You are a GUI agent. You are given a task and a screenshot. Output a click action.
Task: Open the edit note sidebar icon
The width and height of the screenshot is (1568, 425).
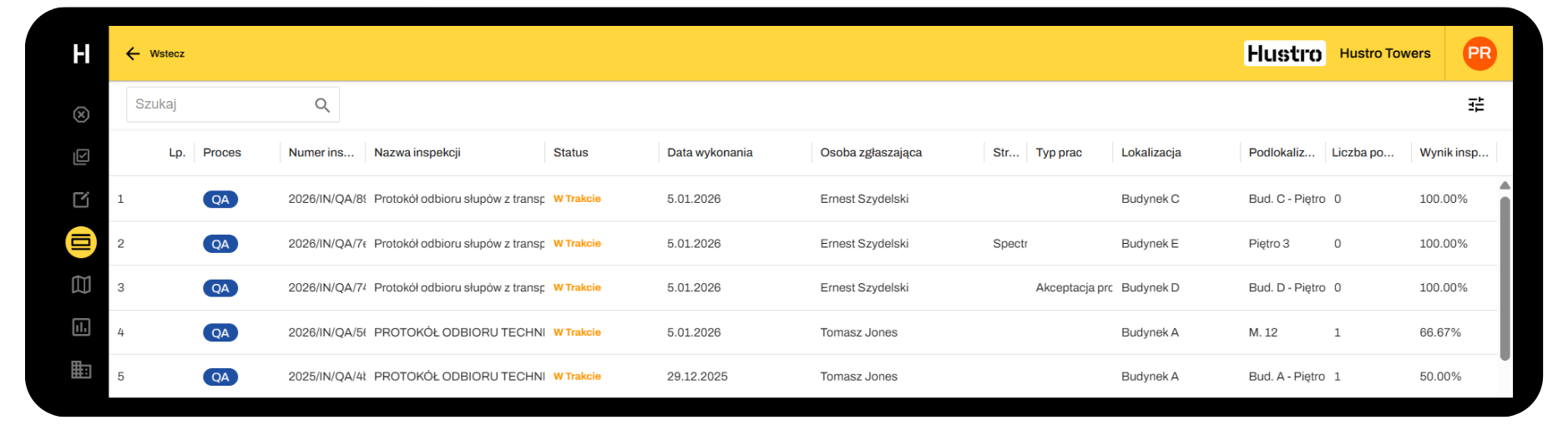point(81,200)
